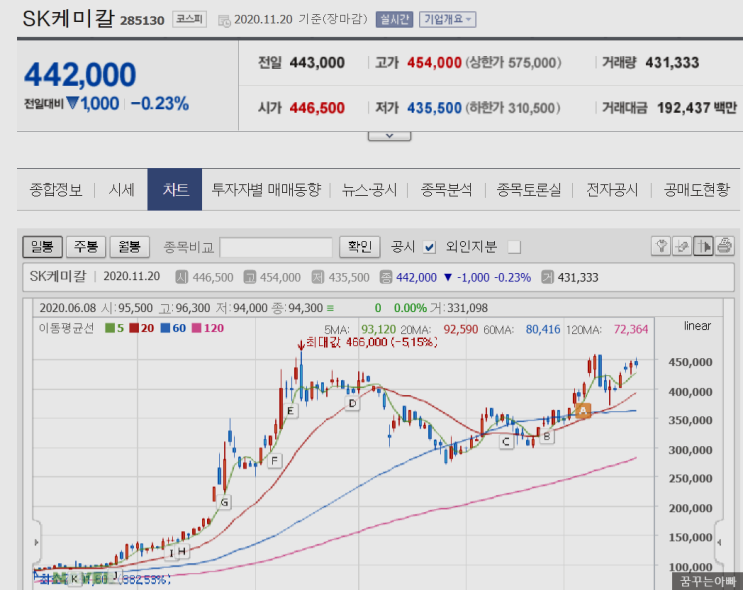Switch to the 종합정보 tab
This screenshot has height=590, width=743.
pos(56,190)
